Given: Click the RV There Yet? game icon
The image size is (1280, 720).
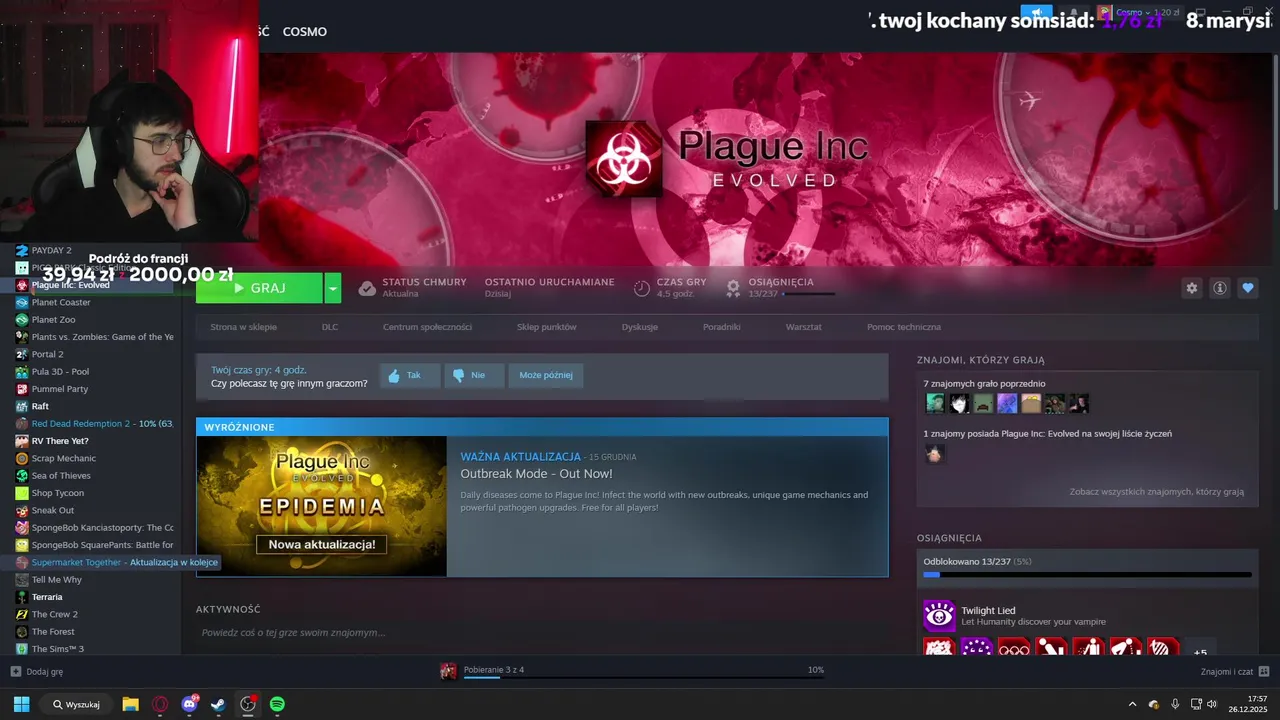Looking at the screenshot, I should tap(22, 441).
